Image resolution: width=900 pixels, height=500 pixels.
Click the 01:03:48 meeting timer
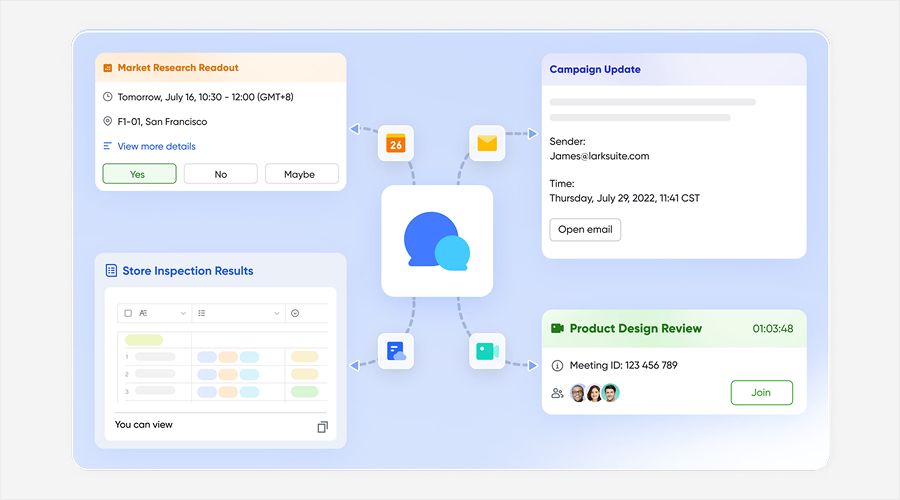tap(773, 328)
